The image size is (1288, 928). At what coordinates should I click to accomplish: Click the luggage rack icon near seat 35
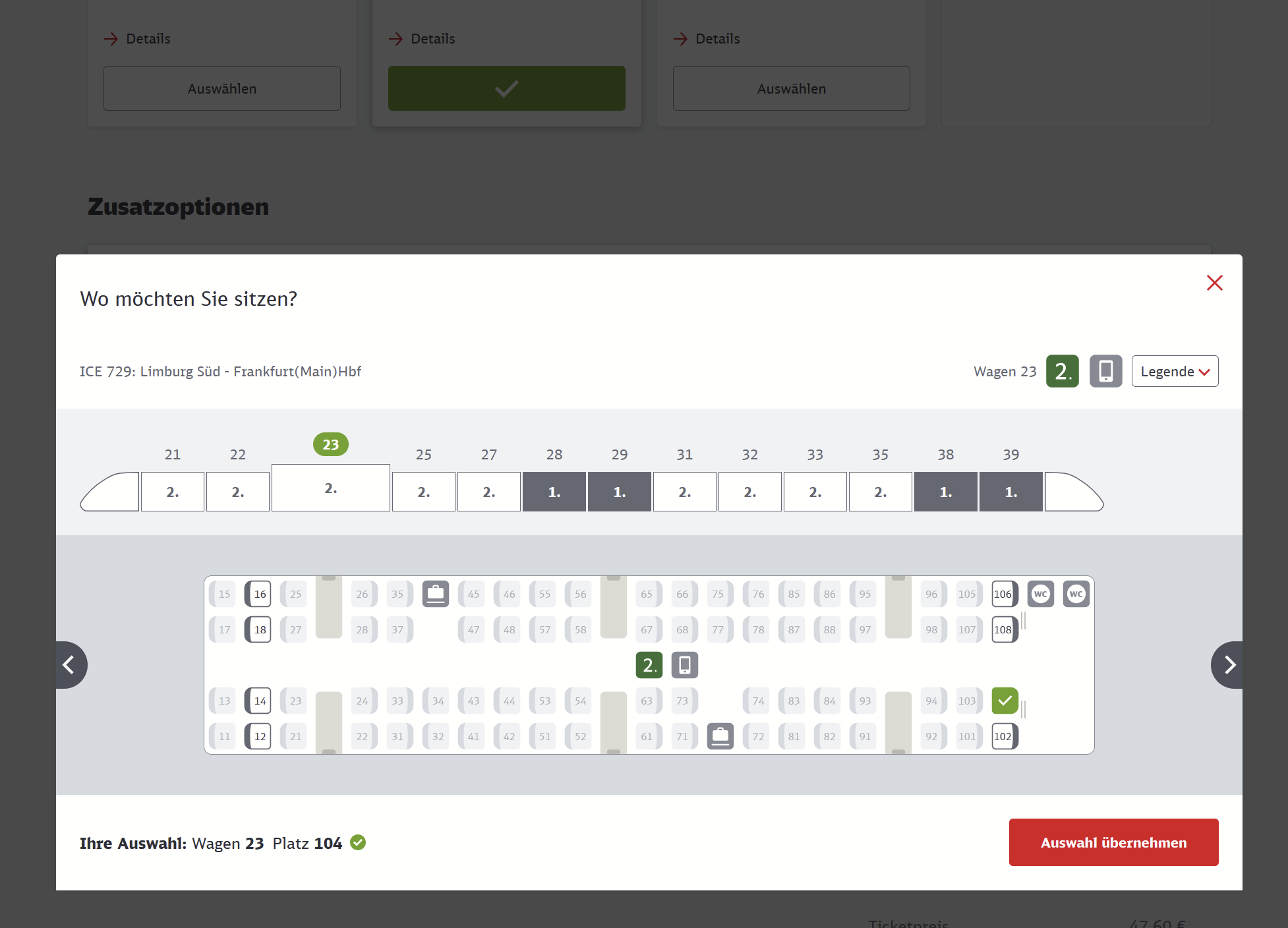[435, 594]
